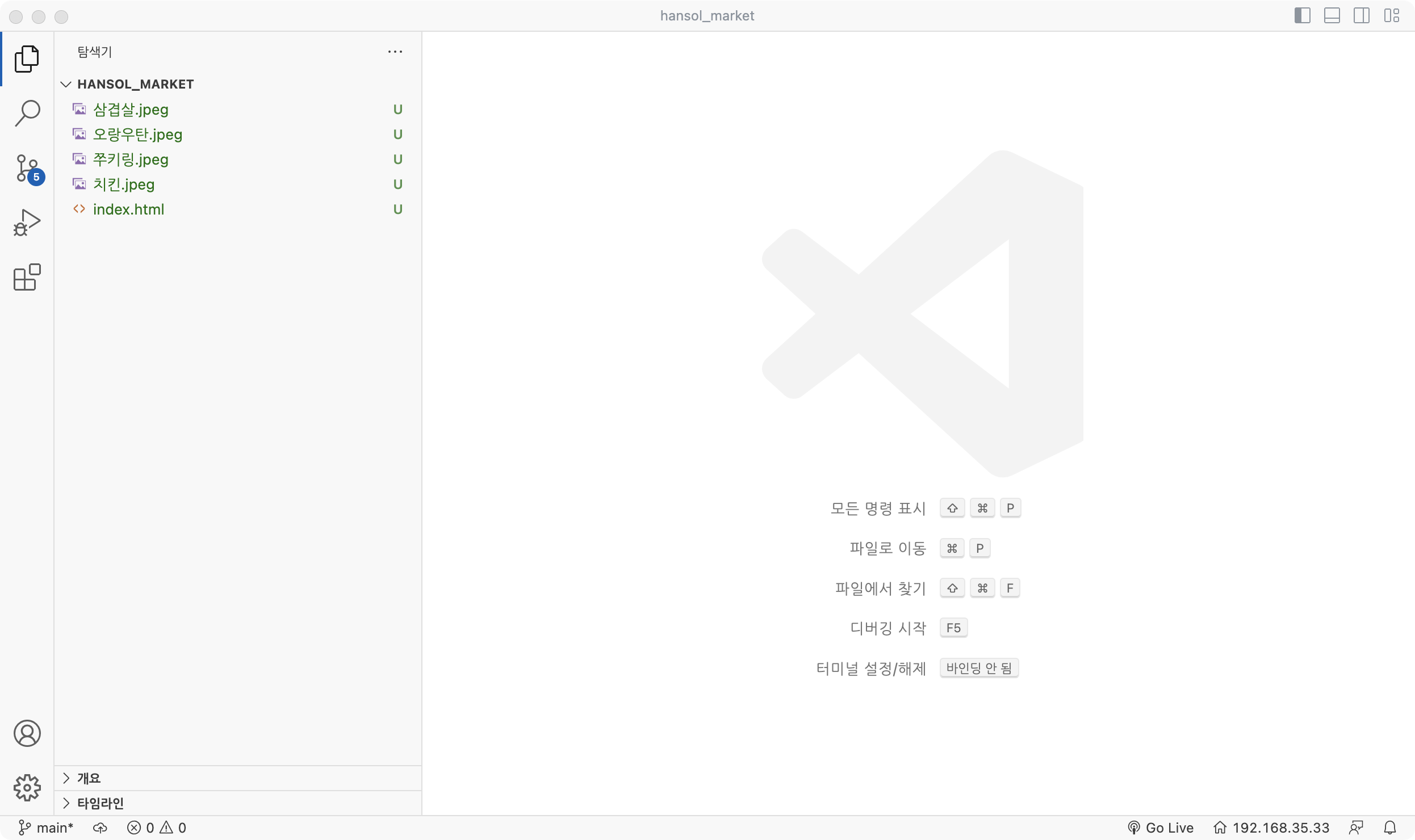
Task: Publish to cloud via sync icon
Action: coord(101,828)
